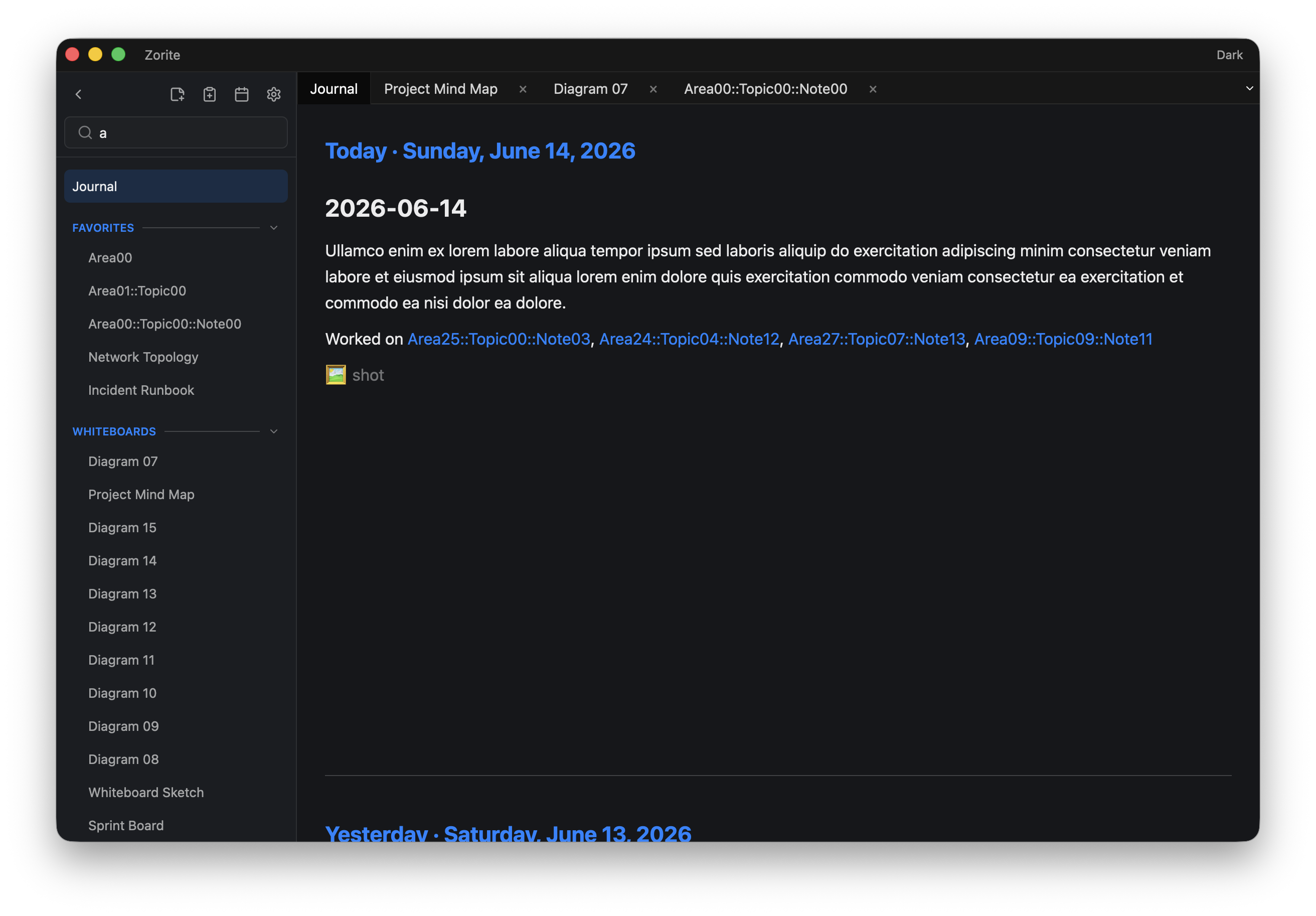Open link Area09::Topic09::Note11
1316x916 pixels.
pyautogui.click(x=1063, y=339)
